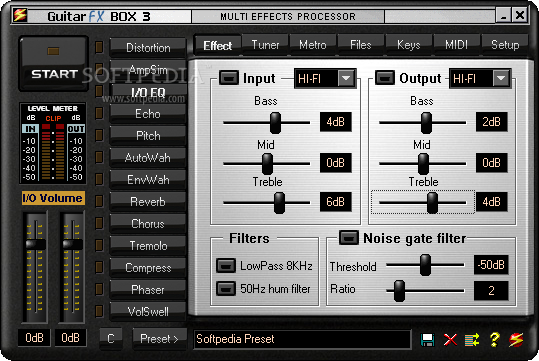This screenshot has width=539, height=361.
Task: Click the Output Mid slider handle
Action: (423, 164)
